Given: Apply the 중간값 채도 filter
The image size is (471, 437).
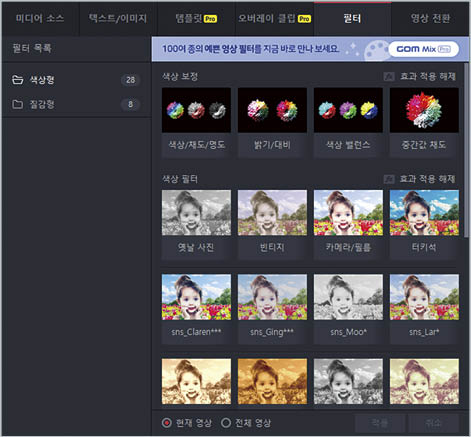Looking at the screenshot, I should coord(424,110).
